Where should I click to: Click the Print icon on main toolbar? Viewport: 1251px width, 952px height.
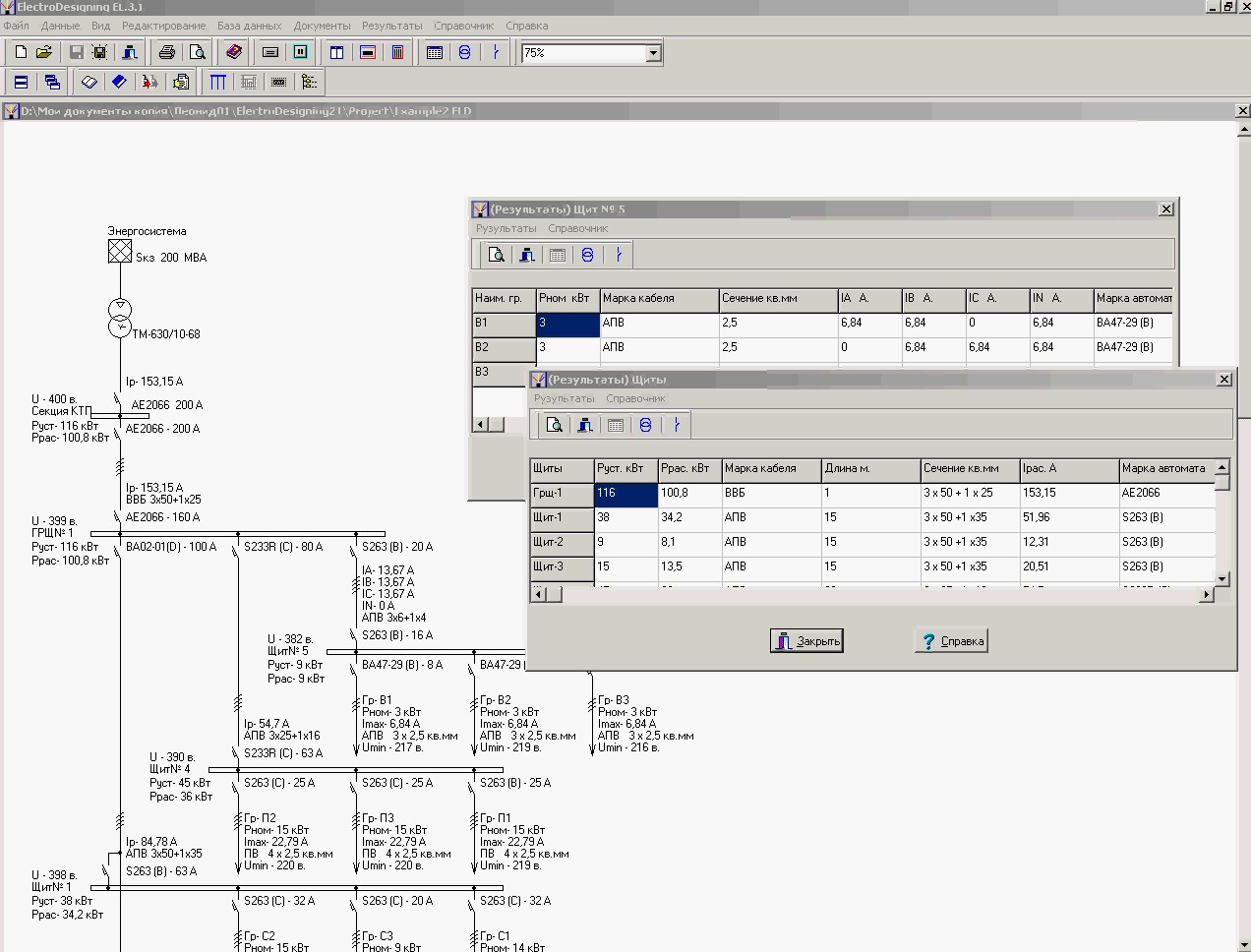pos(166,52)
